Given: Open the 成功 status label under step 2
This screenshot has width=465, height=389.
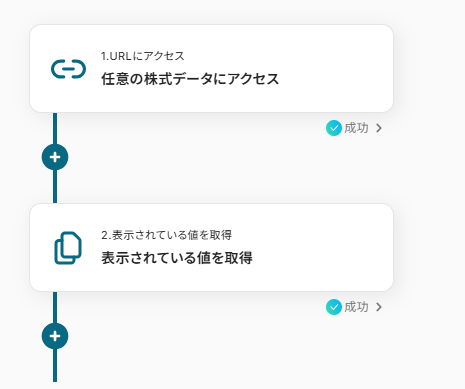Looking at the screenshot, I should click(356, 307).
